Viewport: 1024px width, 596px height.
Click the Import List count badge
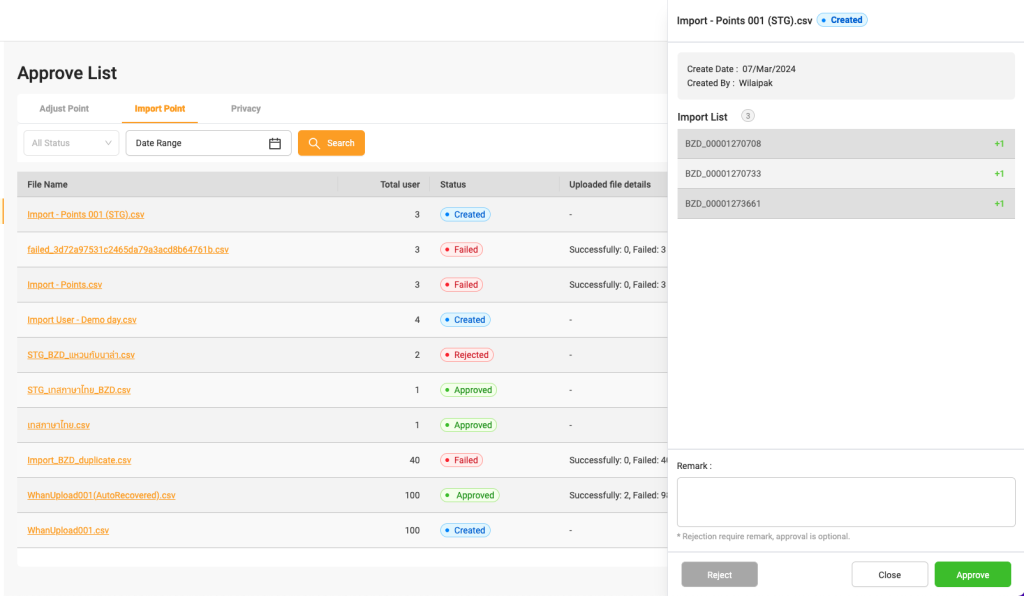pos(748,117)
